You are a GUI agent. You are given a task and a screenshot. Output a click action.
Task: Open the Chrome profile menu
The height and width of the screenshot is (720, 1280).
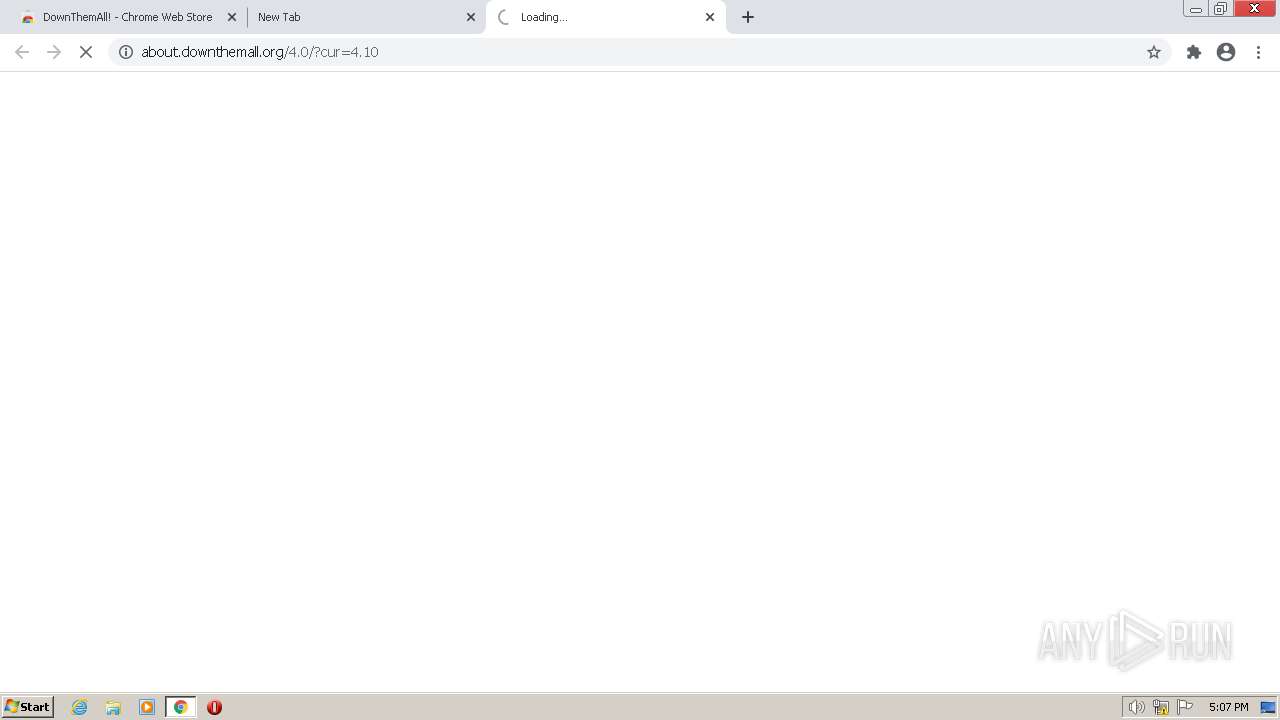[1226, 52]
